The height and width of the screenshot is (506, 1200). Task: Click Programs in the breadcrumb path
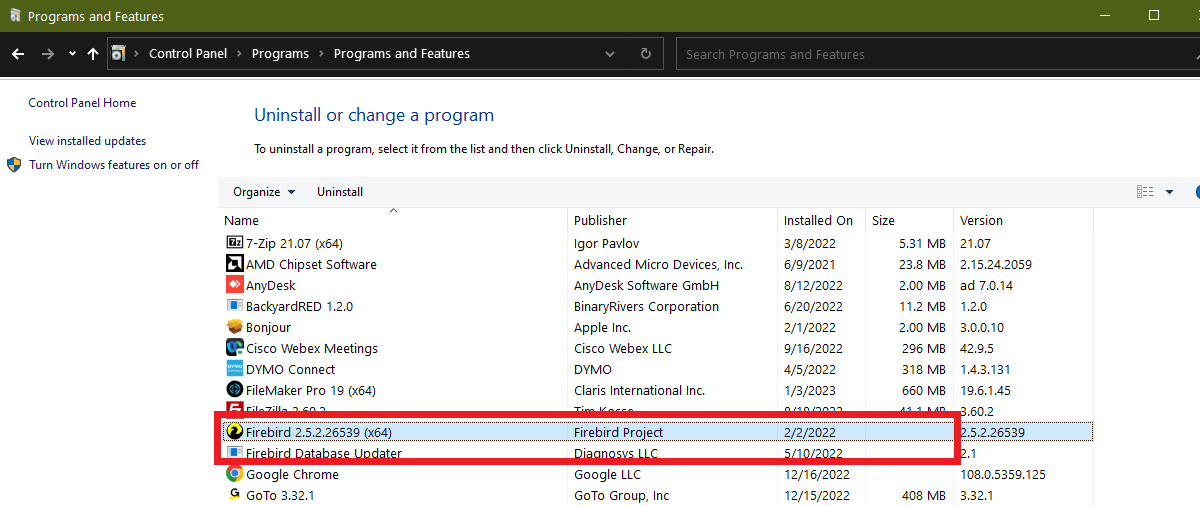click(x=280, y=54)
